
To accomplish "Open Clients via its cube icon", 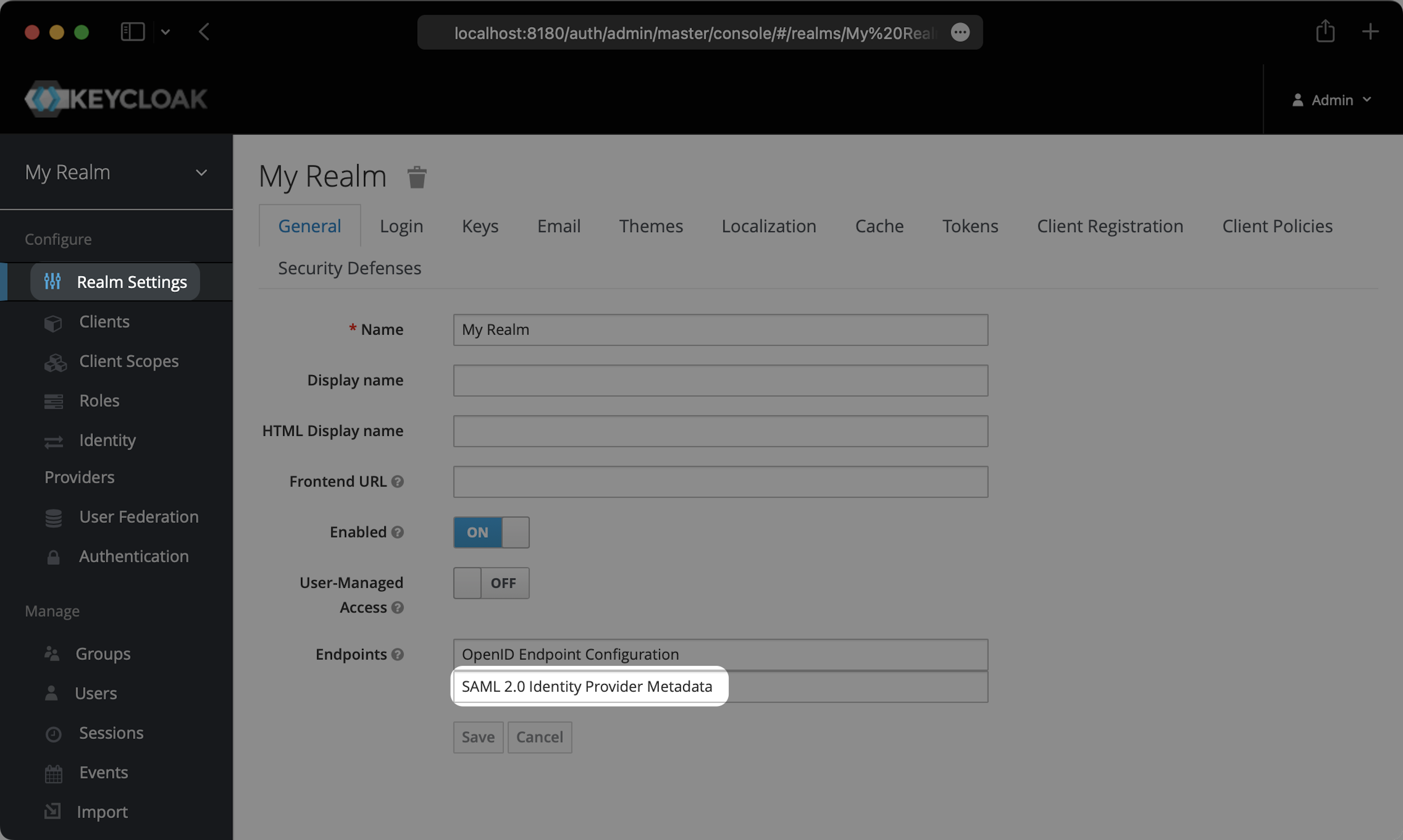I will coord(53,323).
